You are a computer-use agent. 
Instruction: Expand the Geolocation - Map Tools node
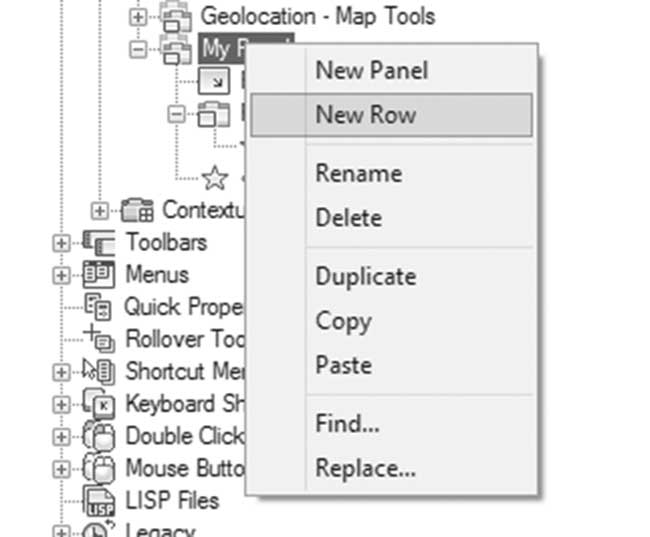tap(138, 17)
